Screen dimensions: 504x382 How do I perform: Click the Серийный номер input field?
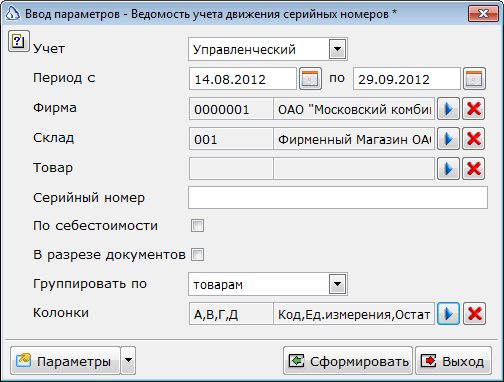tap(338, 198)
